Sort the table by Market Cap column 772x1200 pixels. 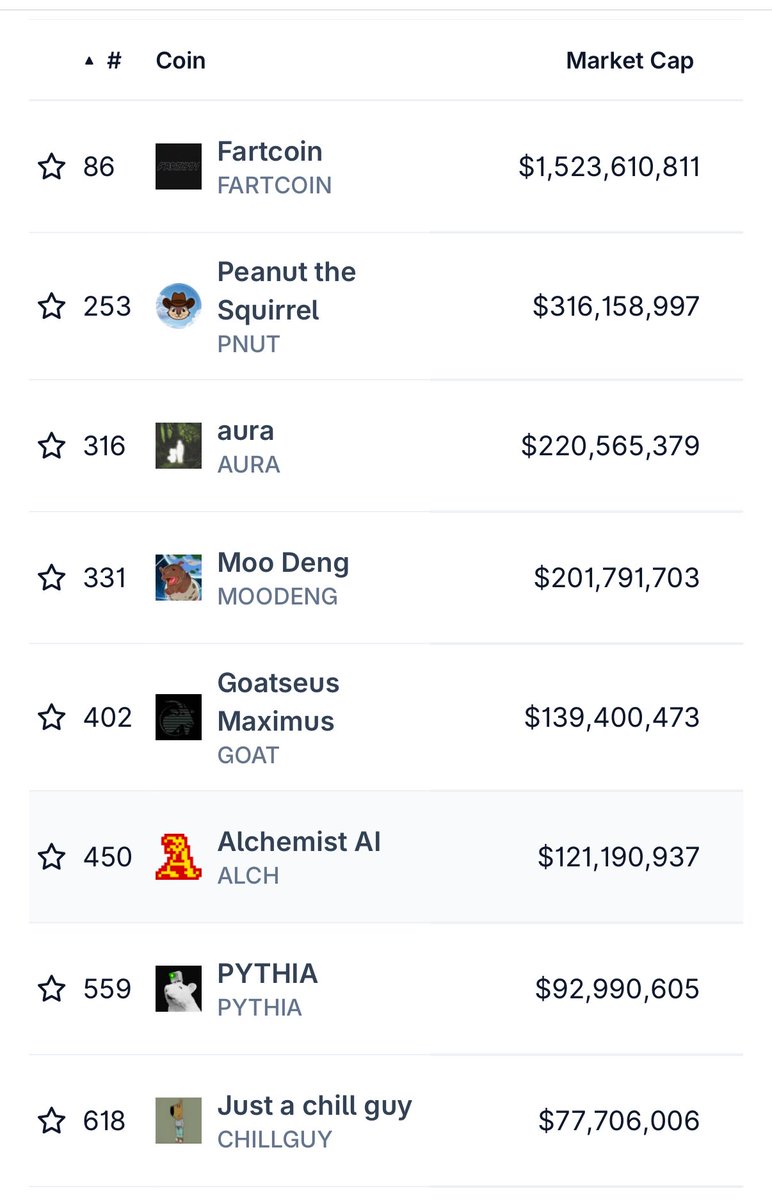pyautogui.click(x=630, y=61)
